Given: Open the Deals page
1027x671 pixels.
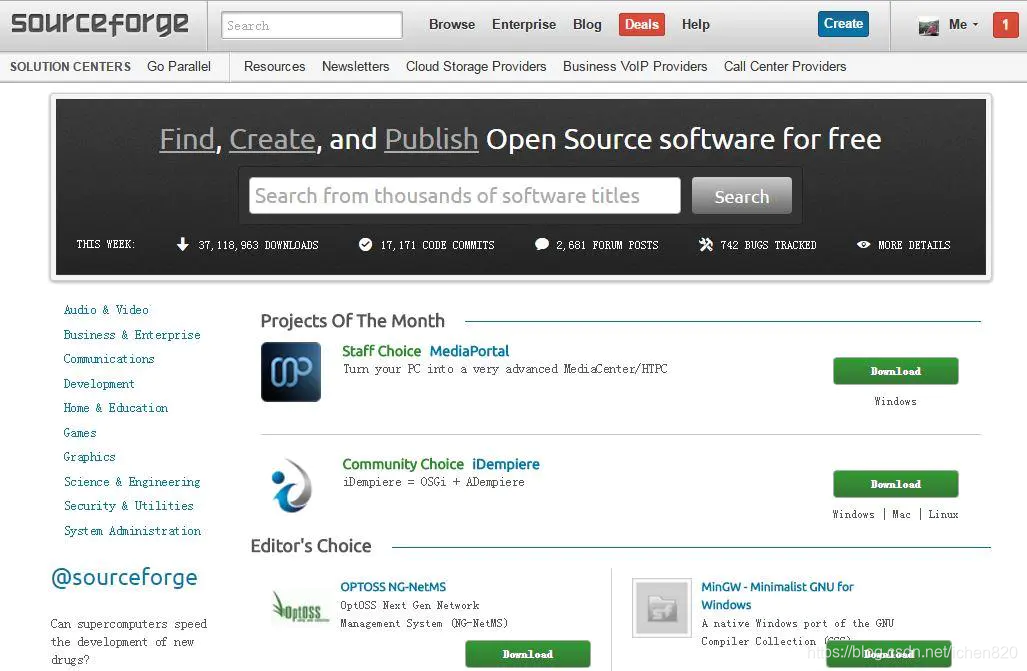Looking at the screenshot, I should tap(642, 24).
